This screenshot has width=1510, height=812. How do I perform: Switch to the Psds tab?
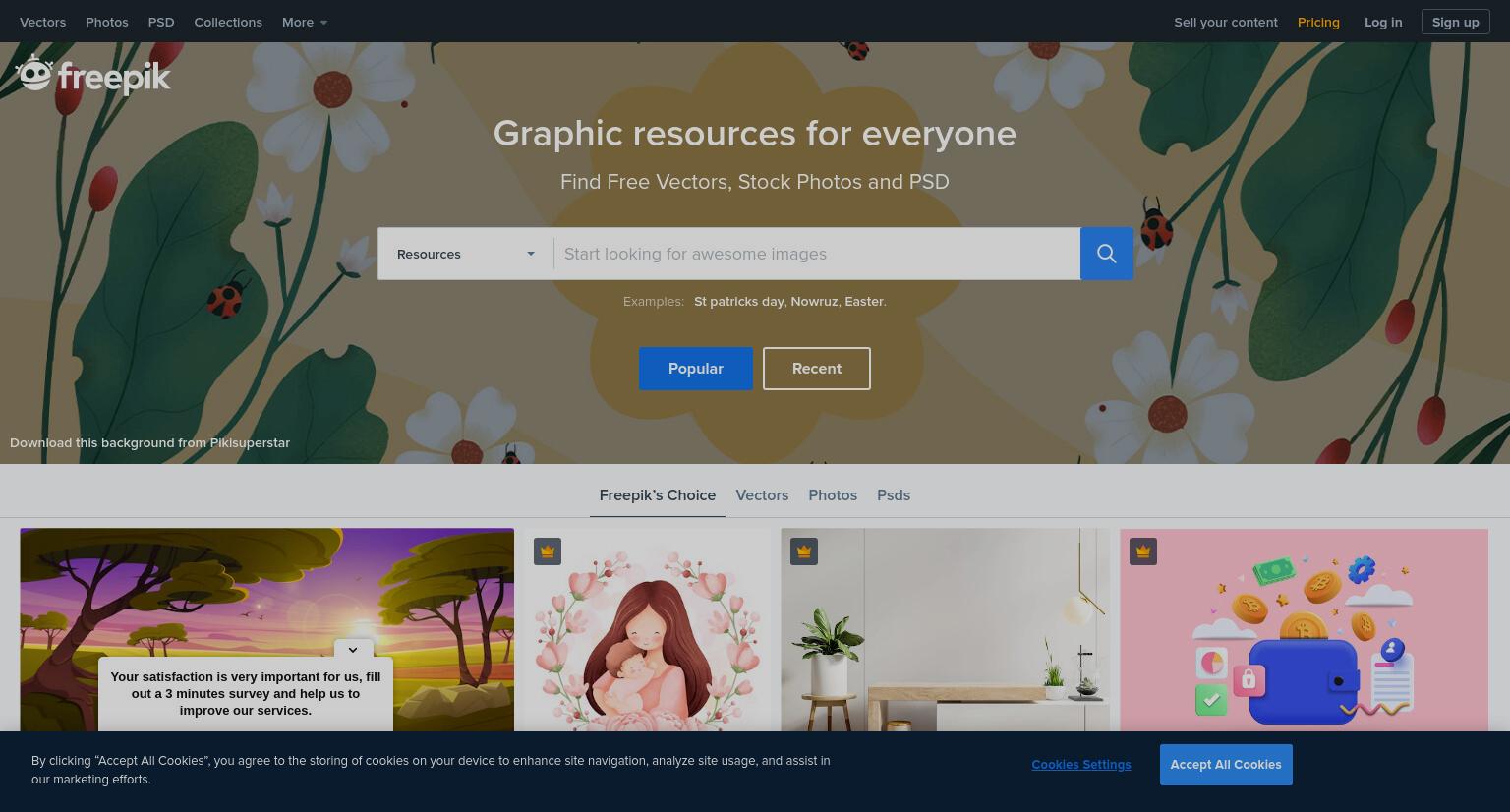point(894,495)
